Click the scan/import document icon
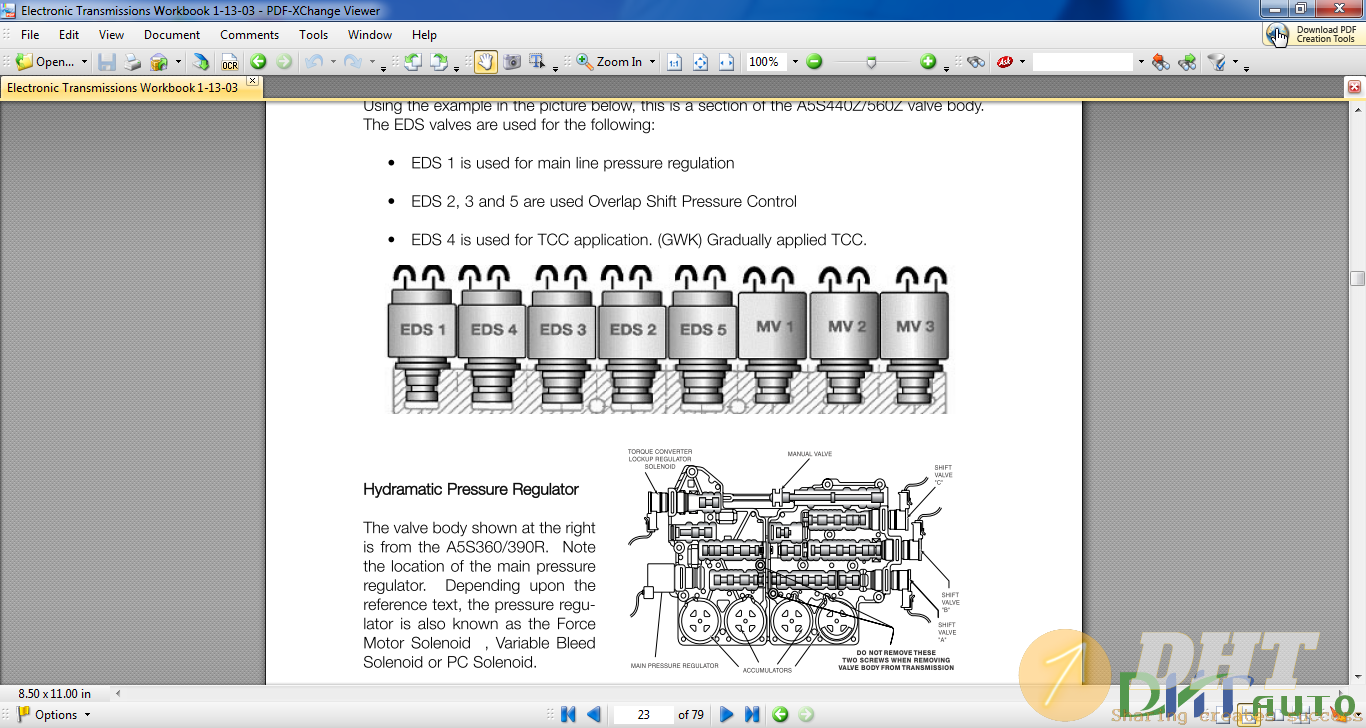The width and height of the screenshot is (1366, 728). coord(201,62)
